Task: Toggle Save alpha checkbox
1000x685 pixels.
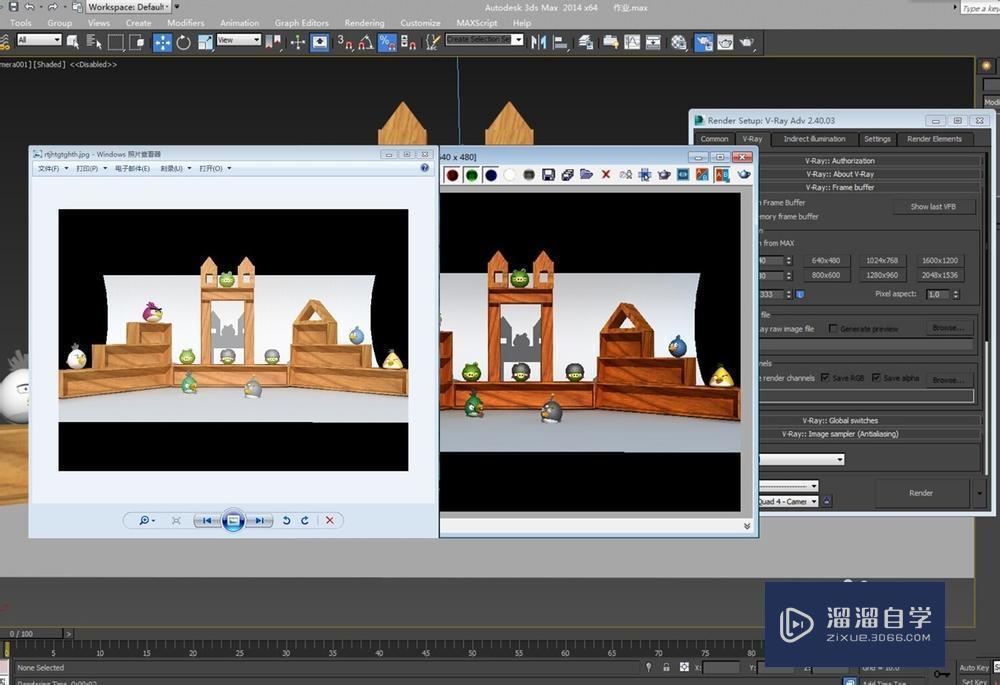Action: (x=876, y=378)
